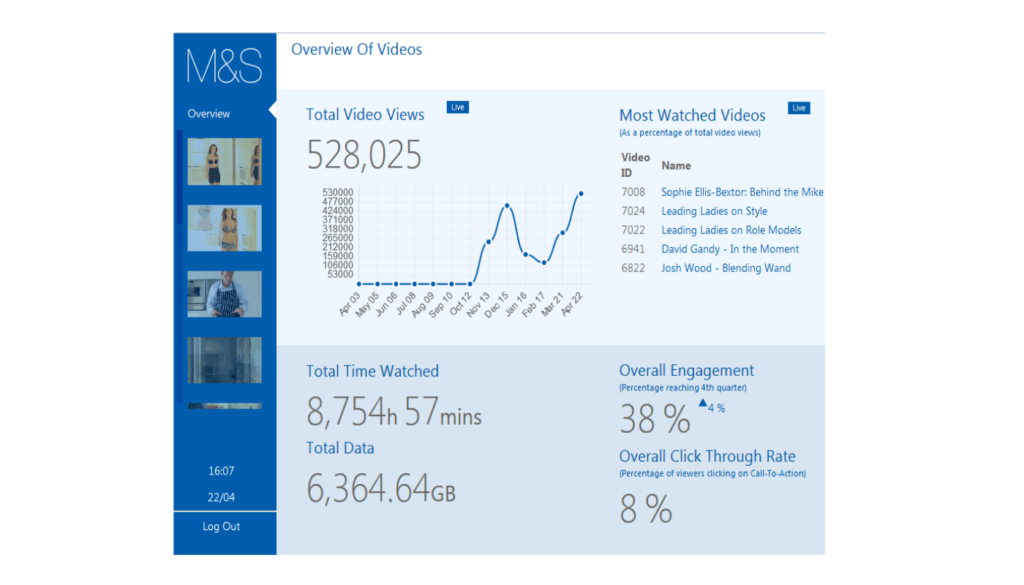Click the engagement up-arrow 4% indicator

[x=712, y=406]
